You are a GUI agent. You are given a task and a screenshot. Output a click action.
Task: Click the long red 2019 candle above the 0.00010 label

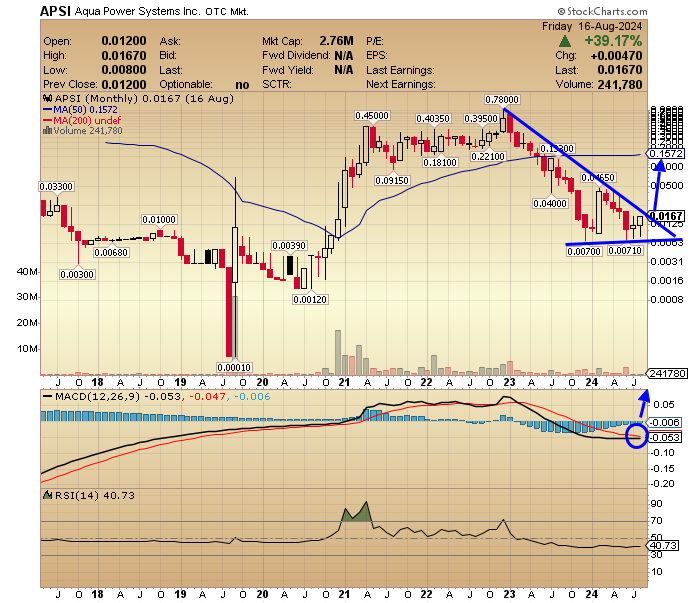pos(229,312)
